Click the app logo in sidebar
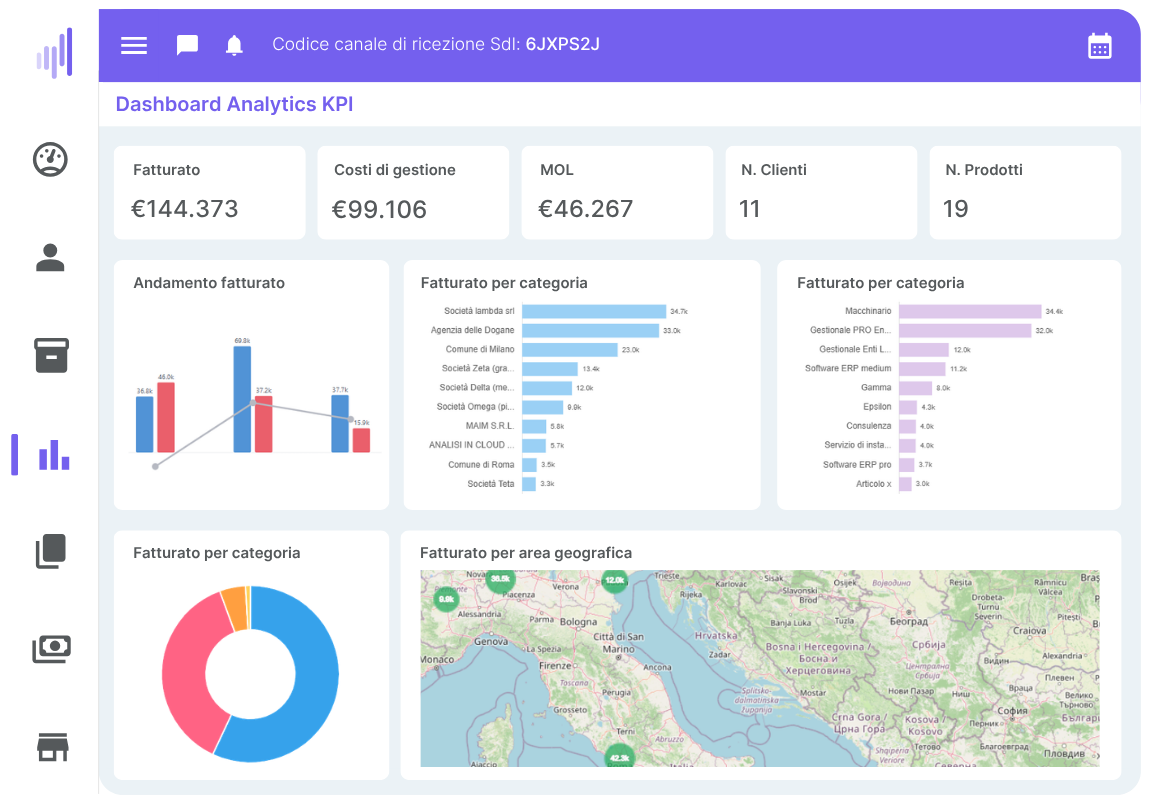This screenshot has width=1152, height=804. [55, 53]
